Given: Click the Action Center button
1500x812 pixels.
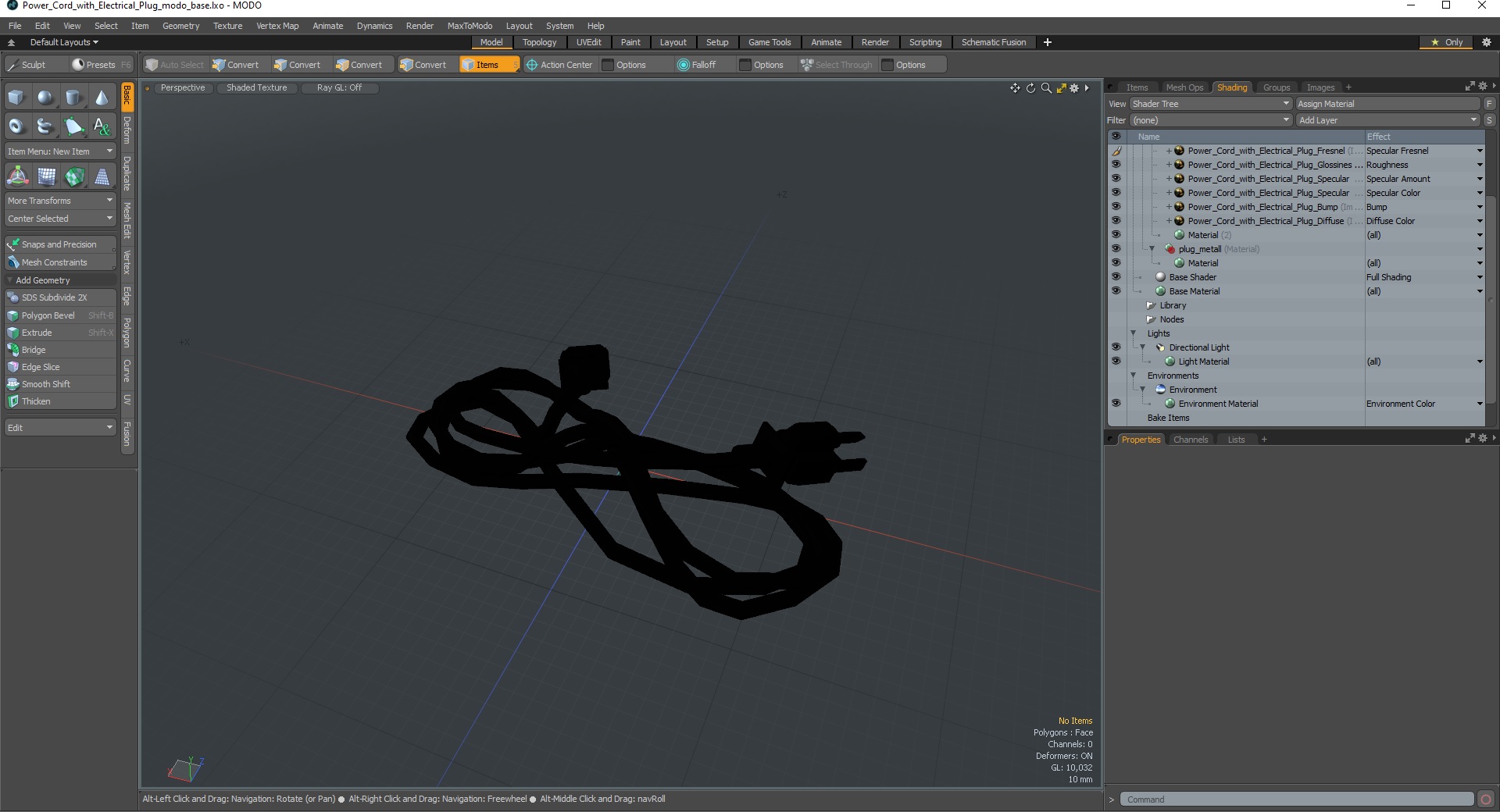Looking at the screenshot, I should click(x=559, y=65).
